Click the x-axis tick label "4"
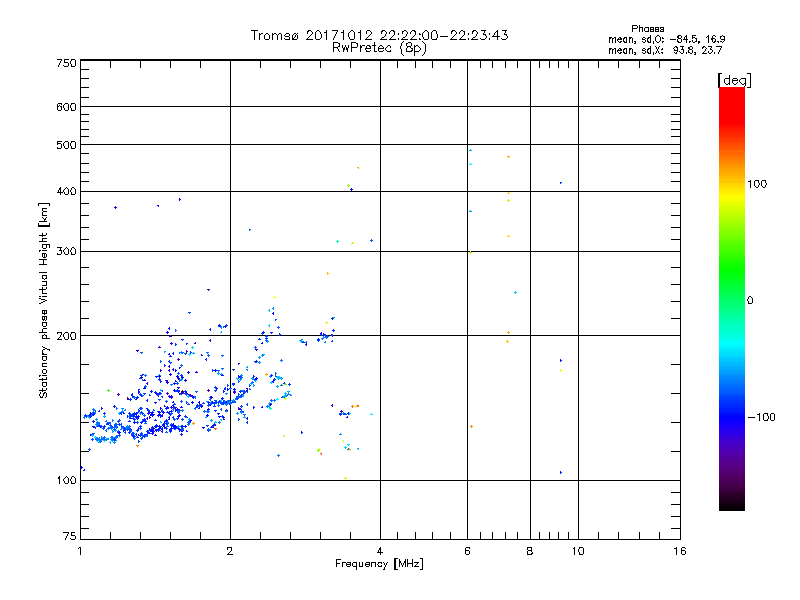This screenshot has width=800, height=600. (380, 551)
